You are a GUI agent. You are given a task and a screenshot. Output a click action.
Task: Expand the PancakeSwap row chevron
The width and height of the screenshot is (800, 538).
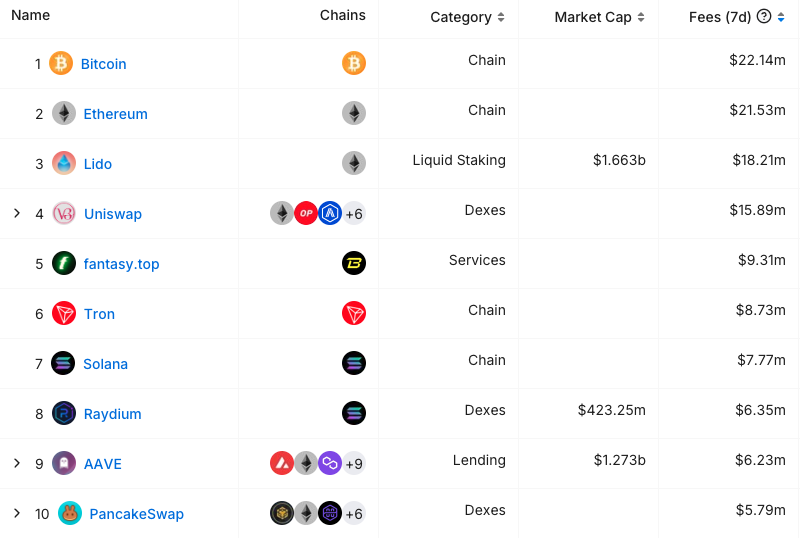click(x=17, y=513)
